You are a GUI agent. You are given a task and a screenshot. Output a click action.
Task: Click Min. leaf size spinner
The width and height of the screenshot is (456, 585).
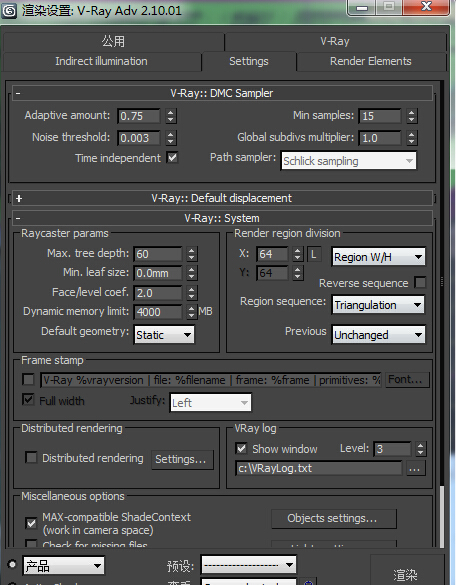(x=191, y=273)
